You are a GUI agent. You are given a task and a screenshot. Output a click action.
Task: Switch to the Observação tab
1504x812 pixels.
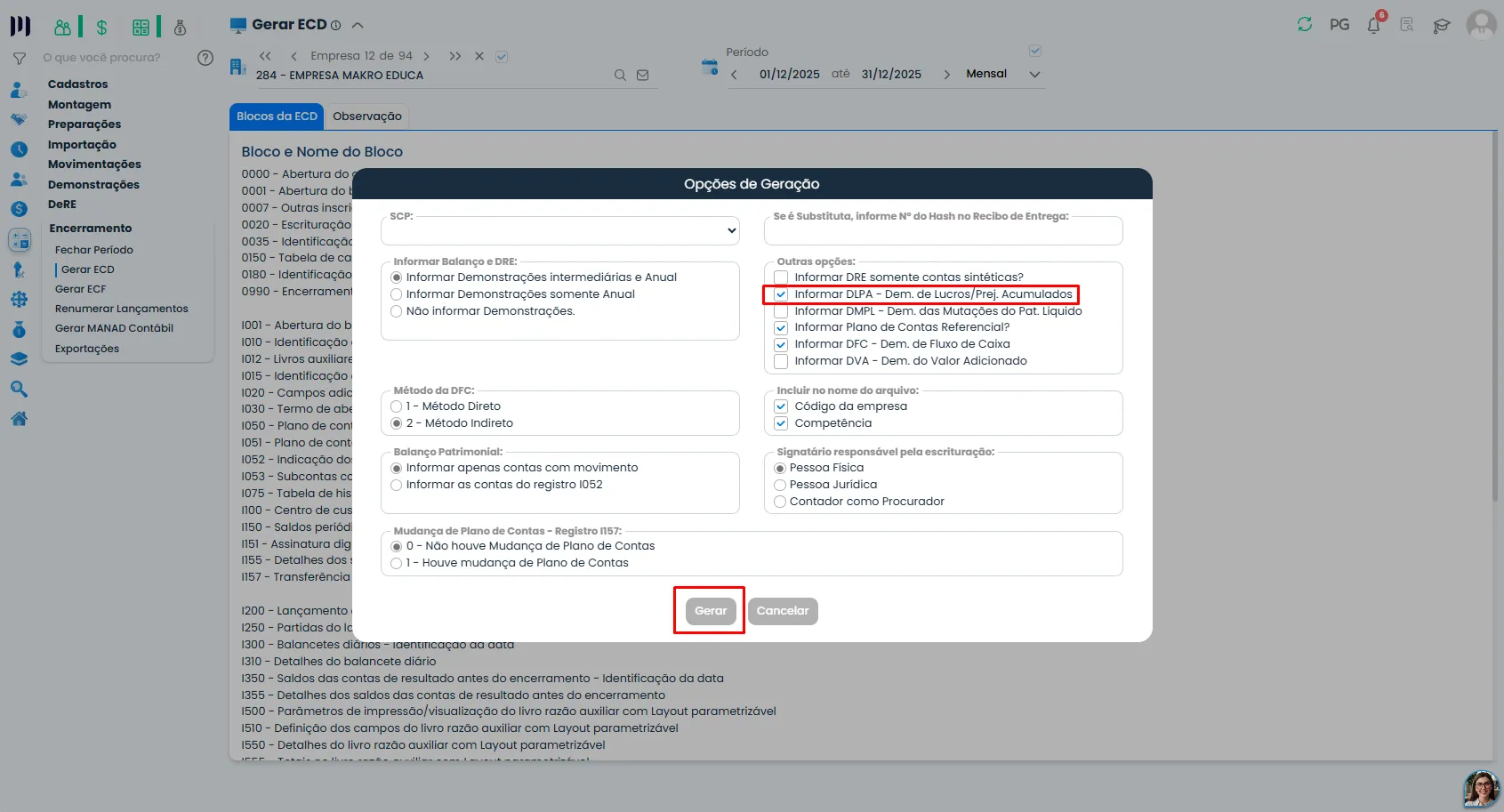point(367,117)
